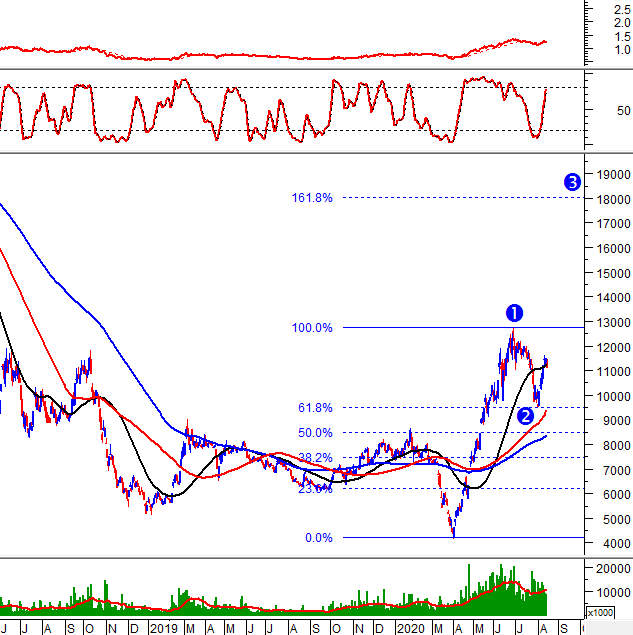
Task: Click the 19000 price axis value
Action: [x=613, y=175]
